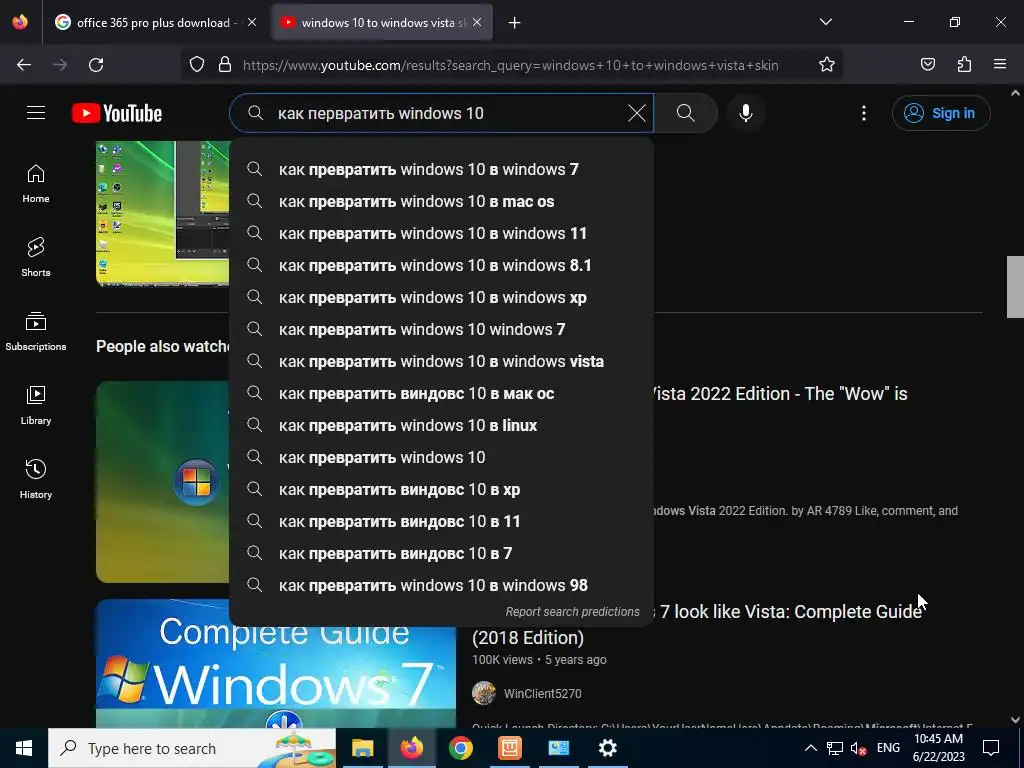Click the YouTube search magnifier button
This screenshot has height=768, width=1024.
click(x=686, y=113)
